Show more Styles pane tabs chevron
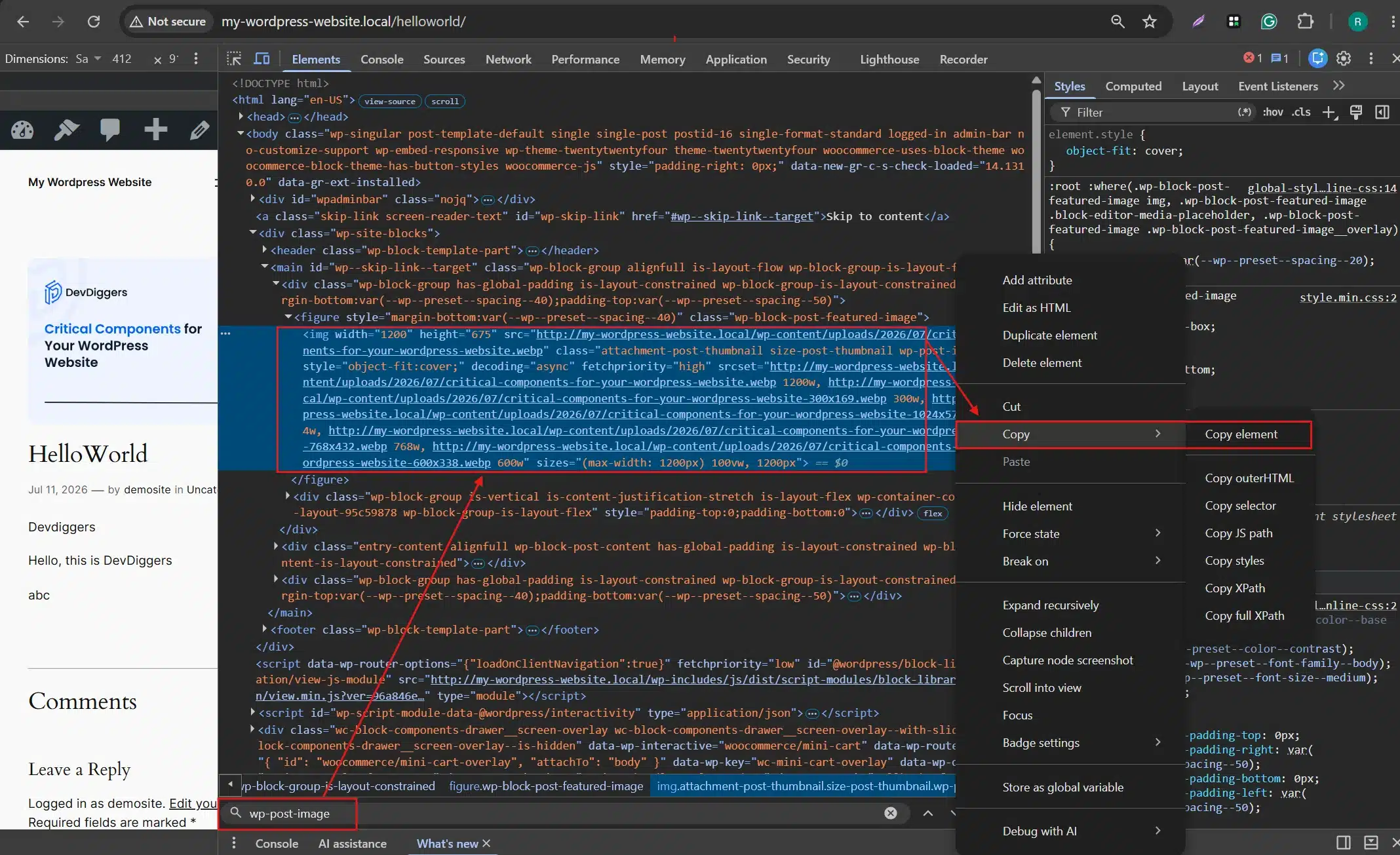 coord(1339,86)
